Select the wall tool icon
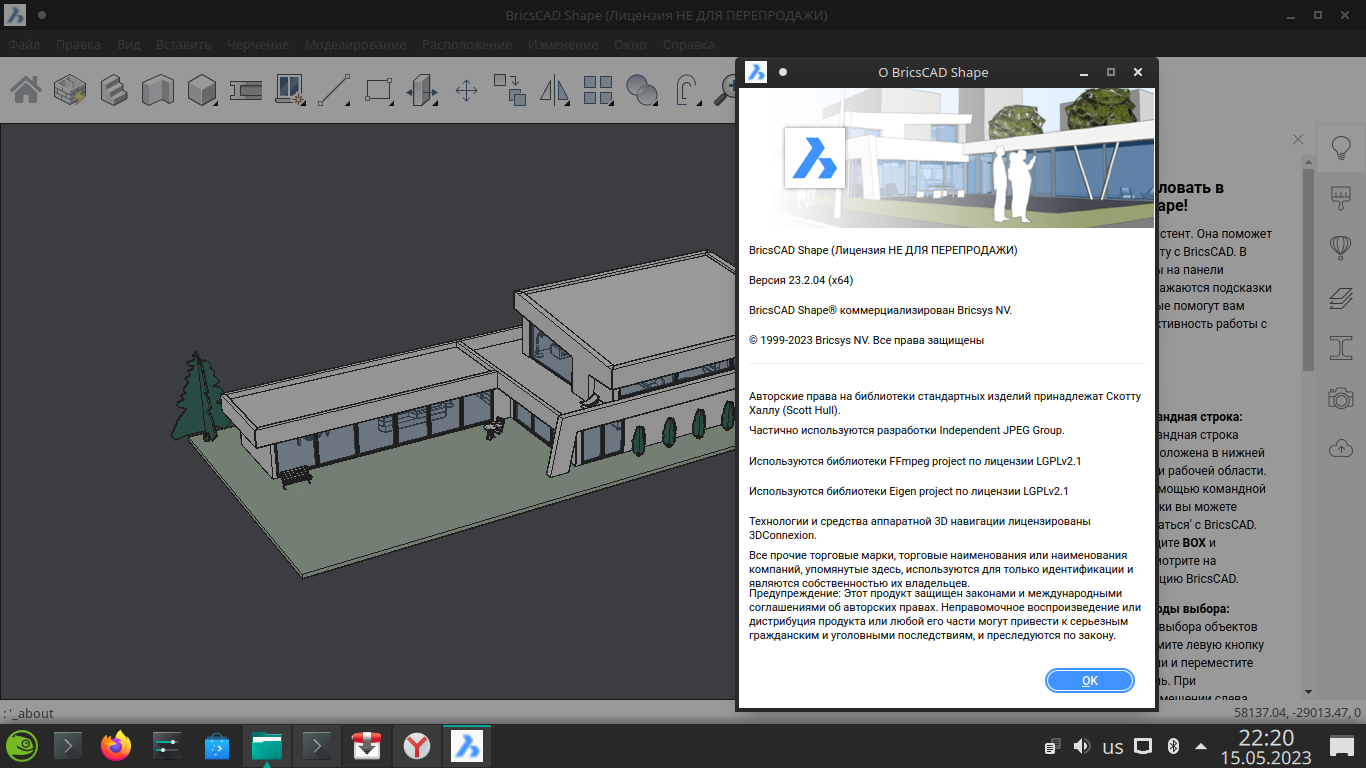 point(157,90)
